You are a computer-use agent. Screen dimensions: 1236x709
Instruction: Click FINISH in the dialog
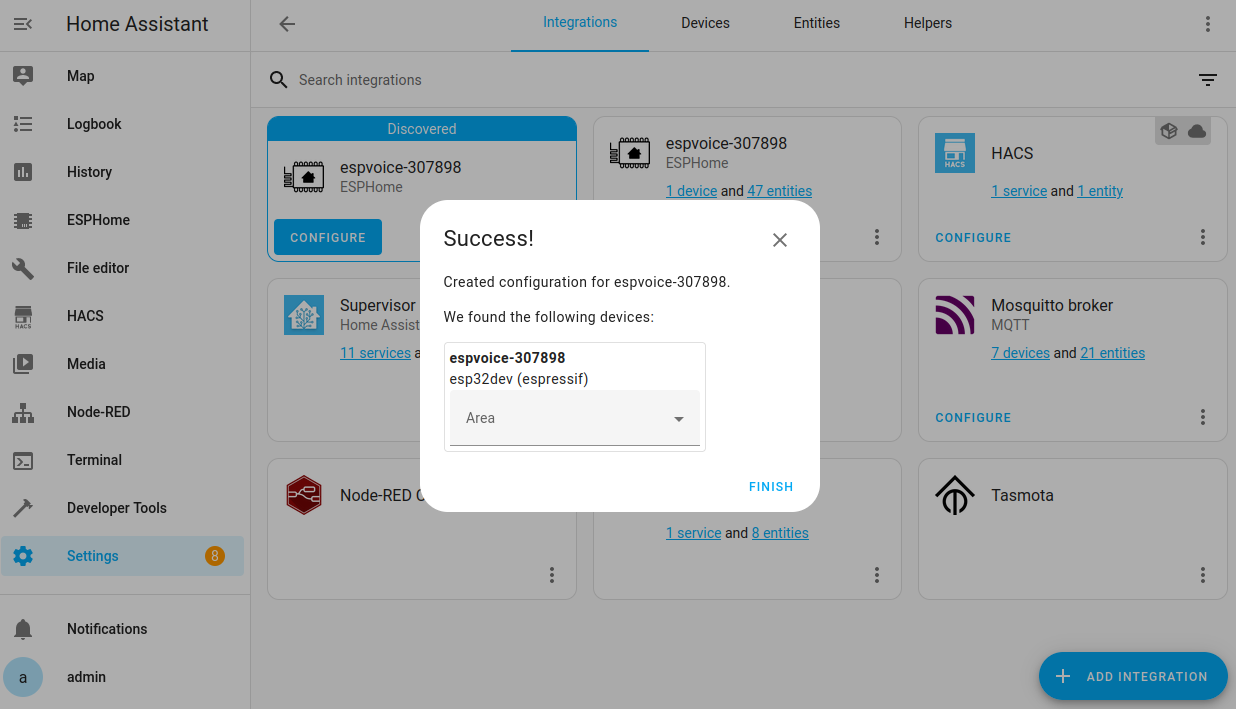click(771, 487)
